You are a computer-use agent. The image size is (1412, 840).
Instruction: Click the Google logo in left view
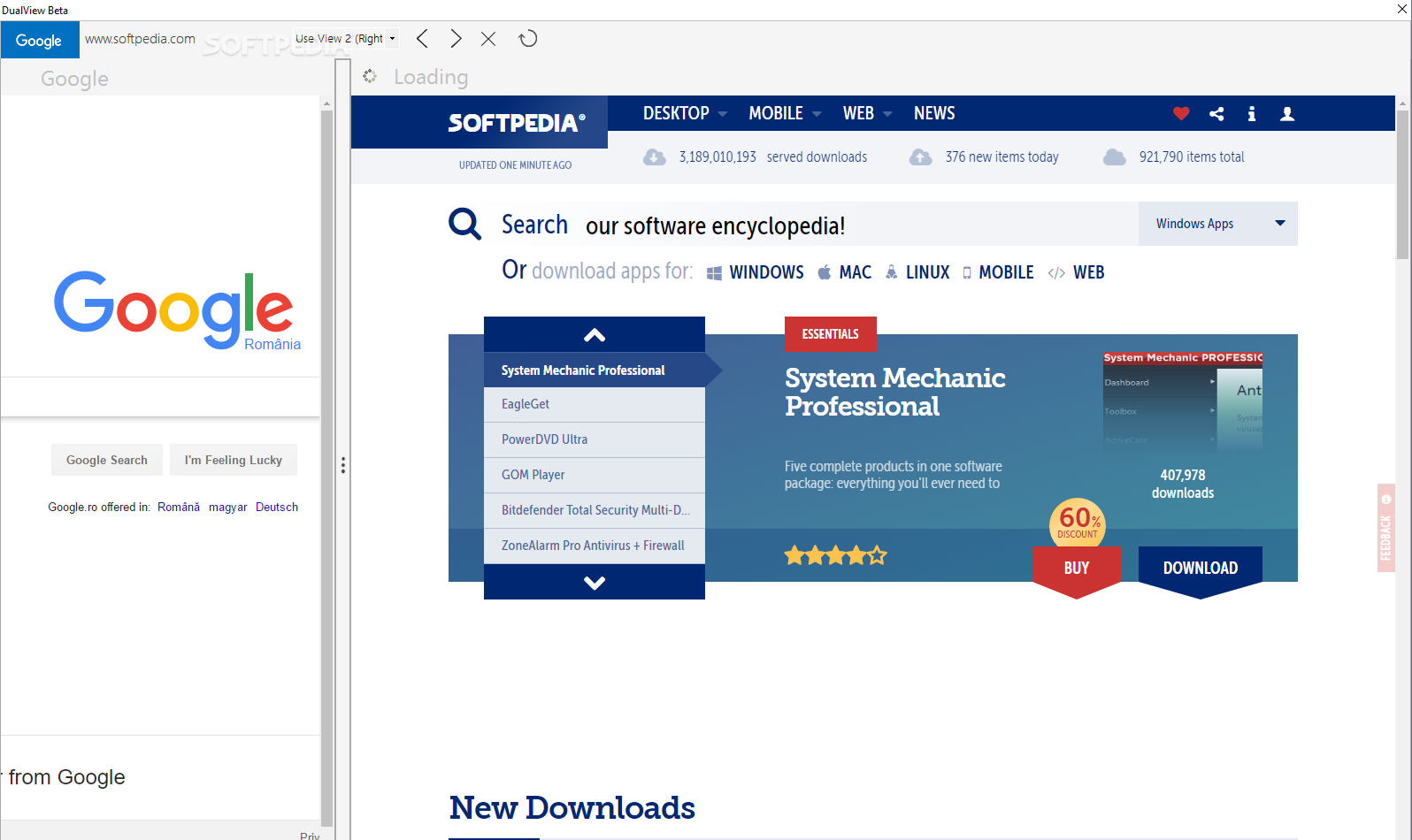pos(173,309)
